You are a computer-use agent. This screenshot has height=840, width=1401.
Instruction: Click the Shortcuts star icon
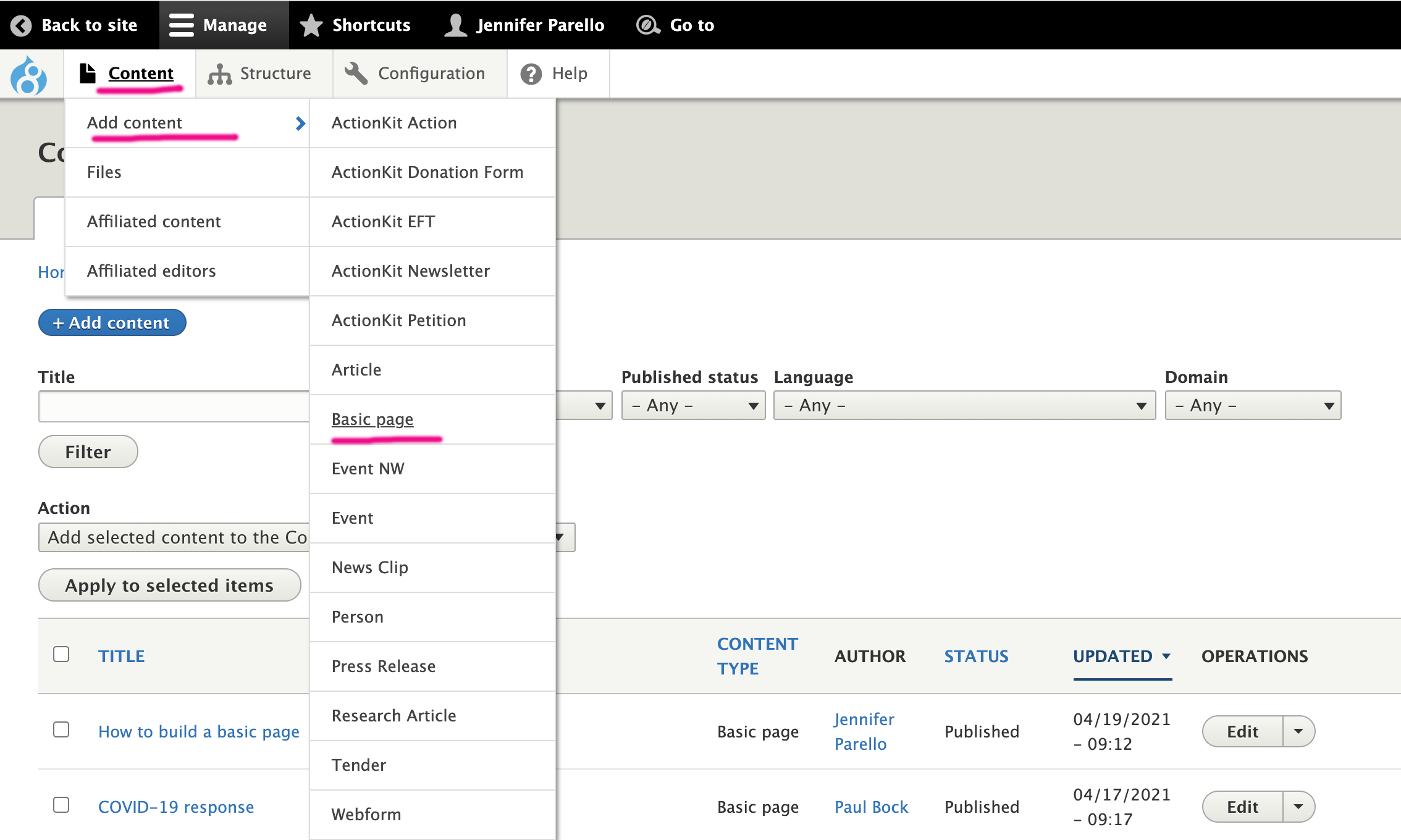[x=311, y=25]
